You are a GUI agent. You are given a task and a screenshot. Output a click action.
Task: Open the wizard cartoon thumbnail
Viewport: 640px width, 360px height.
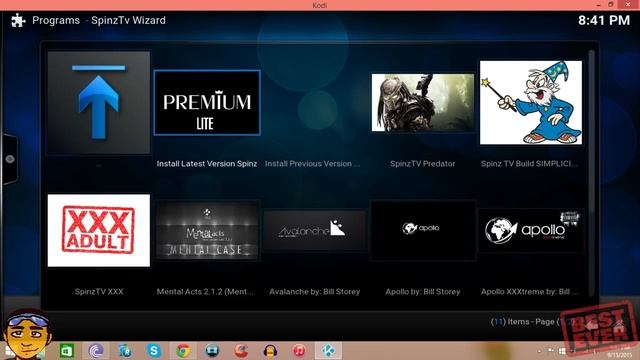(531, 102)
